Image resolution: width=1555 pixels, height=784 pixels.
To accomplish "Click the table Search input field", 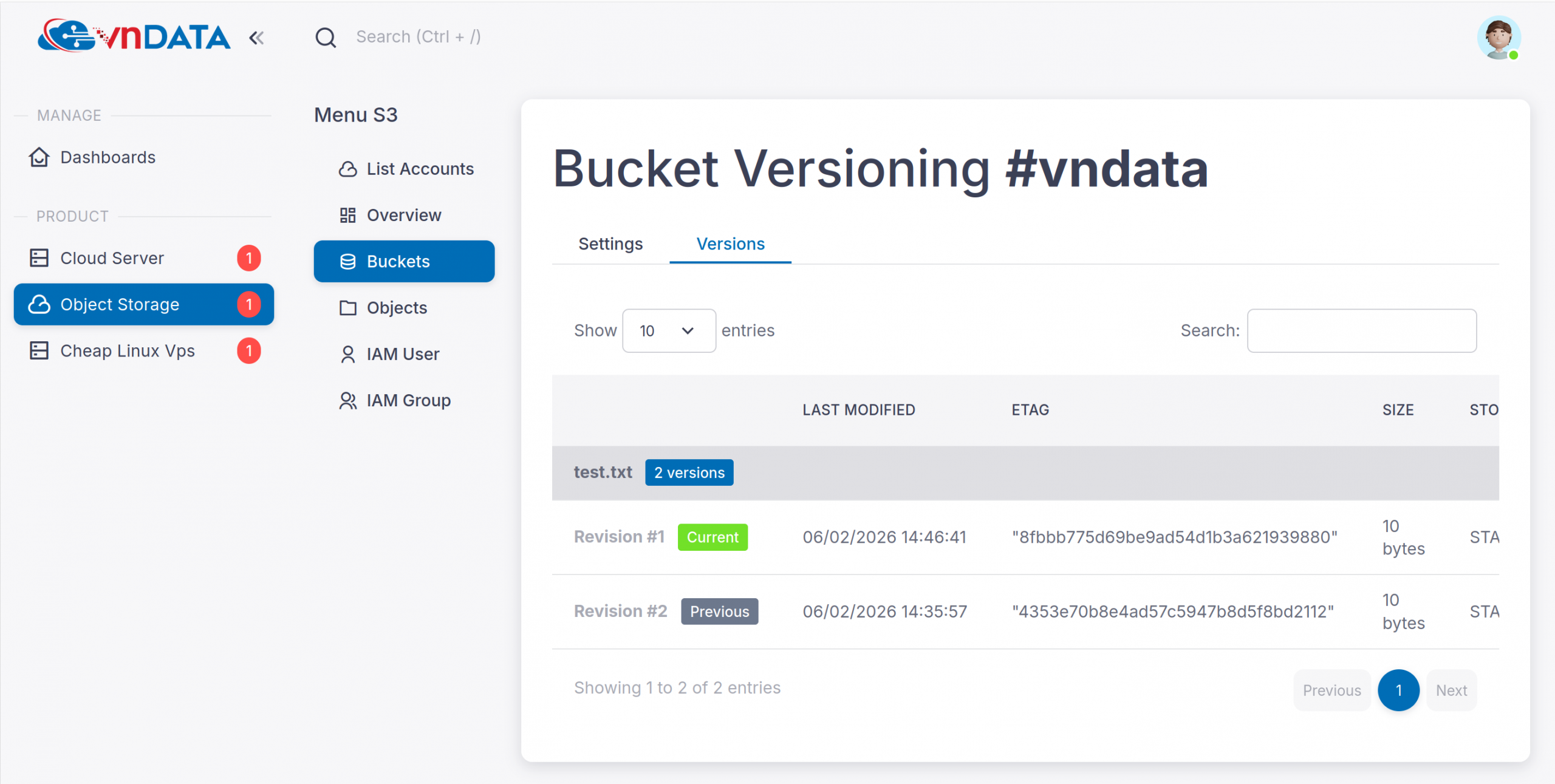I will [x=1361, y=331].
